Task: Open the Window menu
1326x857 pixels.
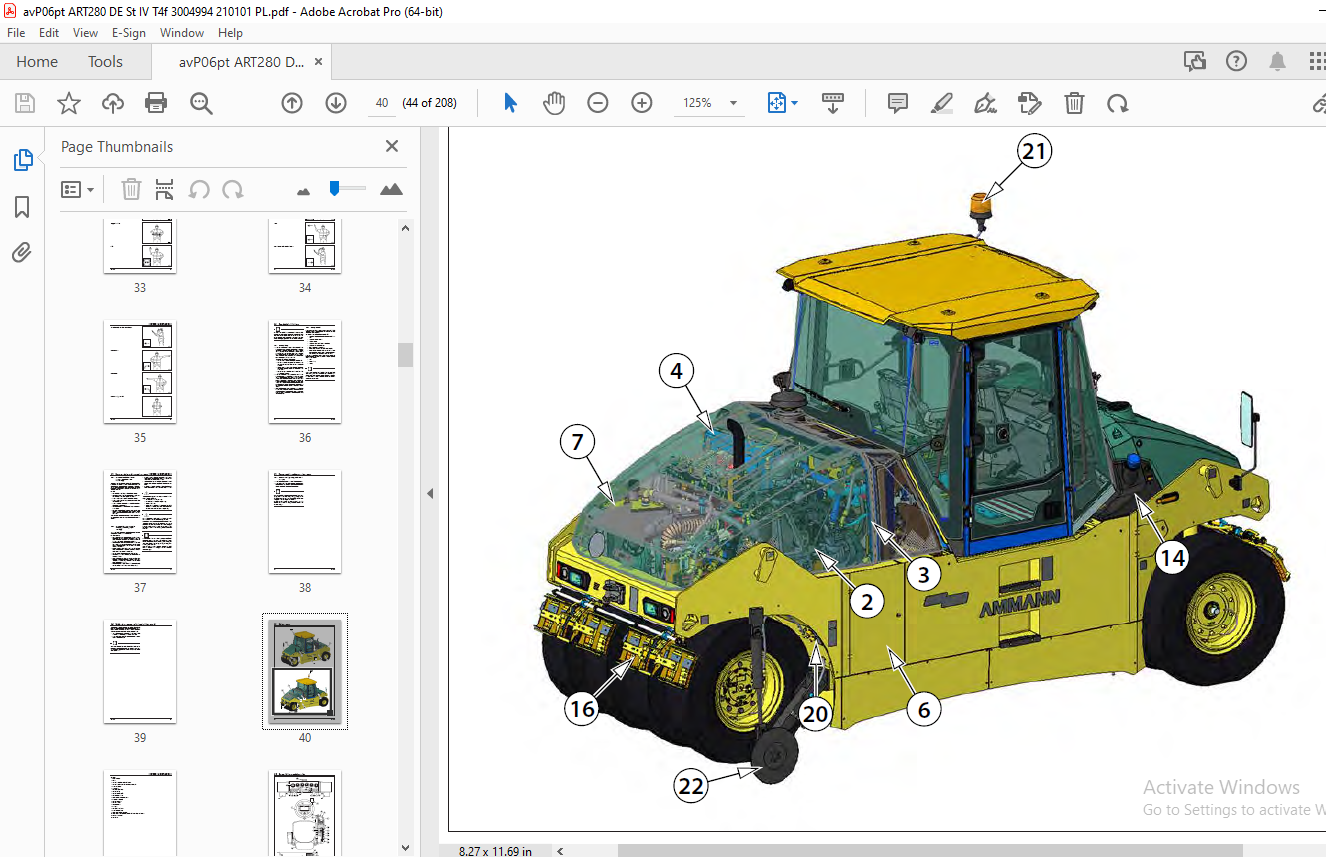Action: pyautogui.click(x=182, y=33)
